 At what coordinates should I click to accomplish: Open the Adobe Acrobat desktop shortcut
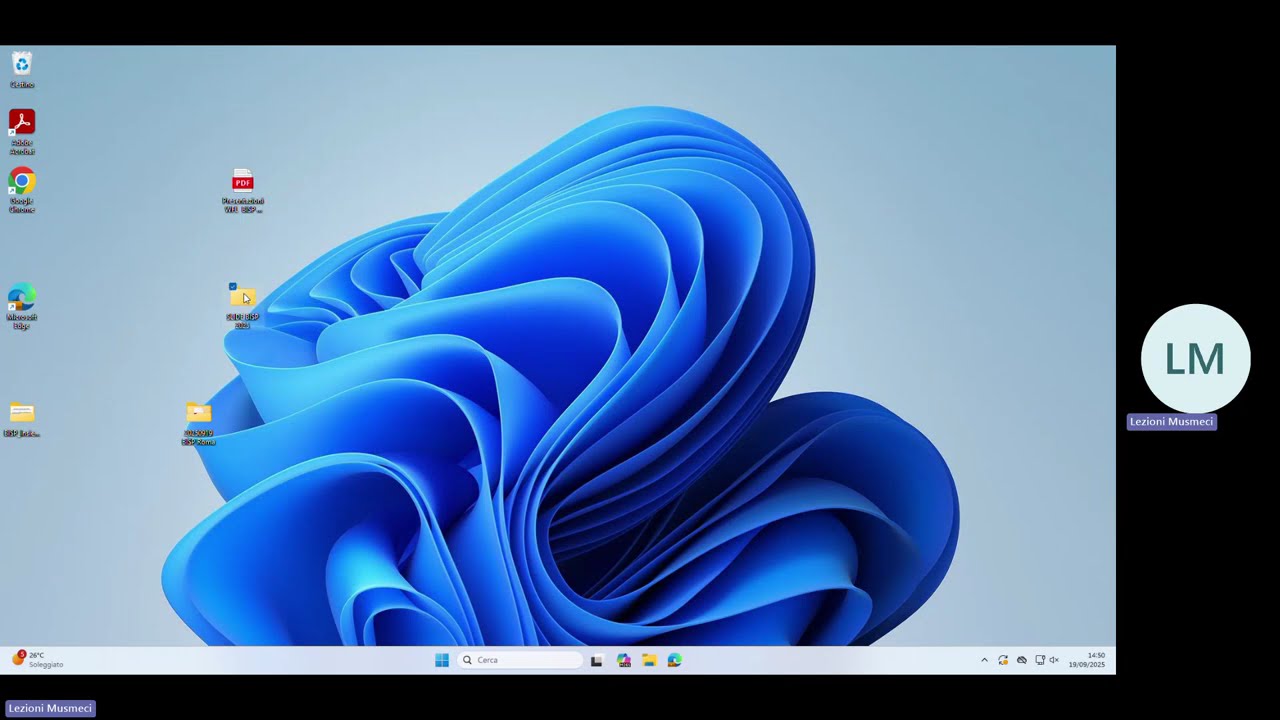click(22, 131)
